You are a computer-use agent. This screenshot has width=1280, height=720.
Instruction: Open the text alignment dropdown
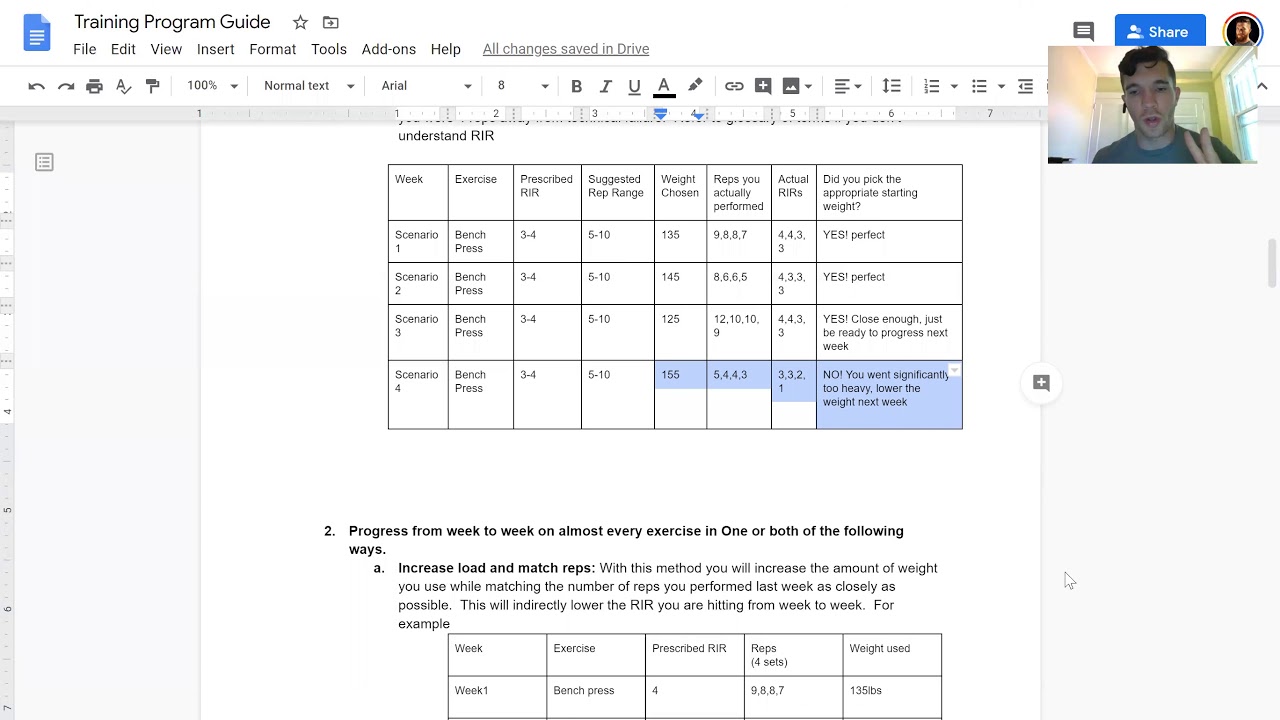click(848, 86)
